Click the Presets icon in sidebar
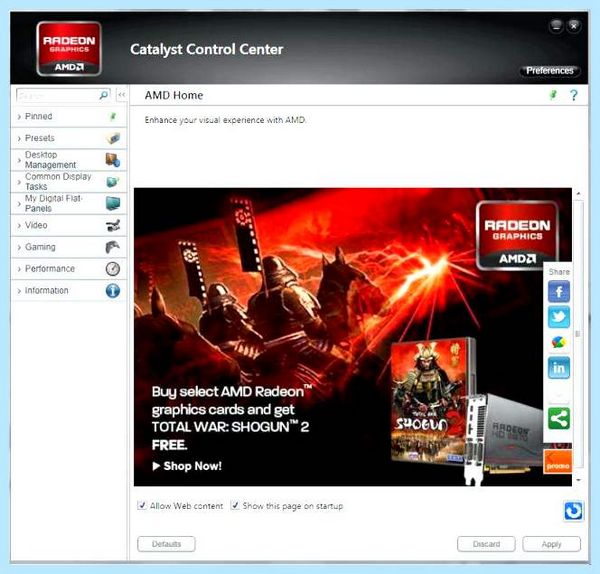The image size is (600, 574). (113, 138)
